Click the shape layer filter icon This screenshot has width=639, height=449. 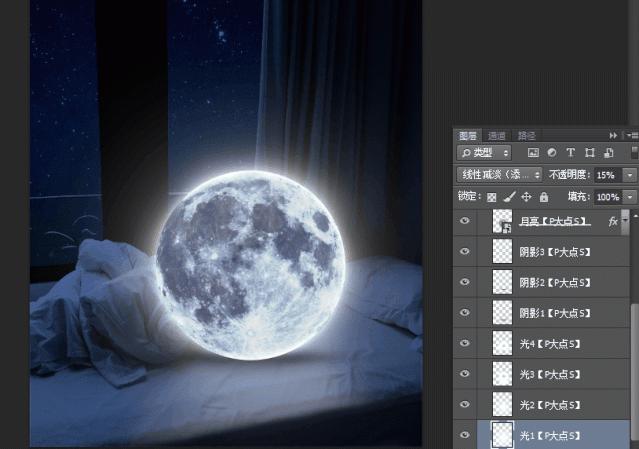point(589,153)
